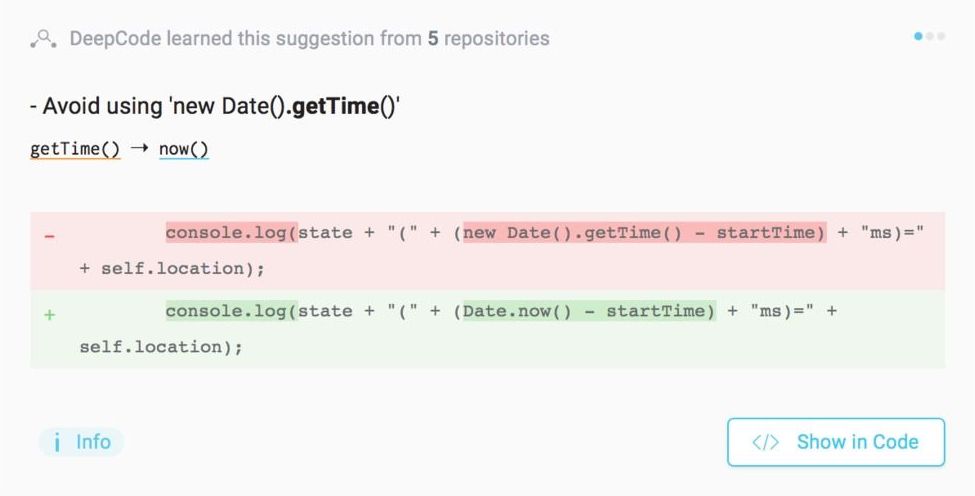The image size is (975, 496).
Task: Click the 'i' icon in the Info badge
Action: coord(58,442)
